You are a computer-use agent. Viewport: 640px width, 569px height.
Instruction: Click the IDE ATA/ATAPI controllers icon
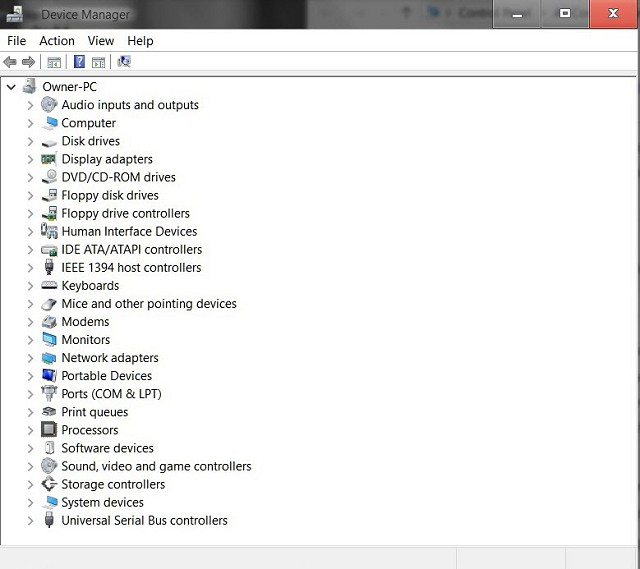pos(49,250)
